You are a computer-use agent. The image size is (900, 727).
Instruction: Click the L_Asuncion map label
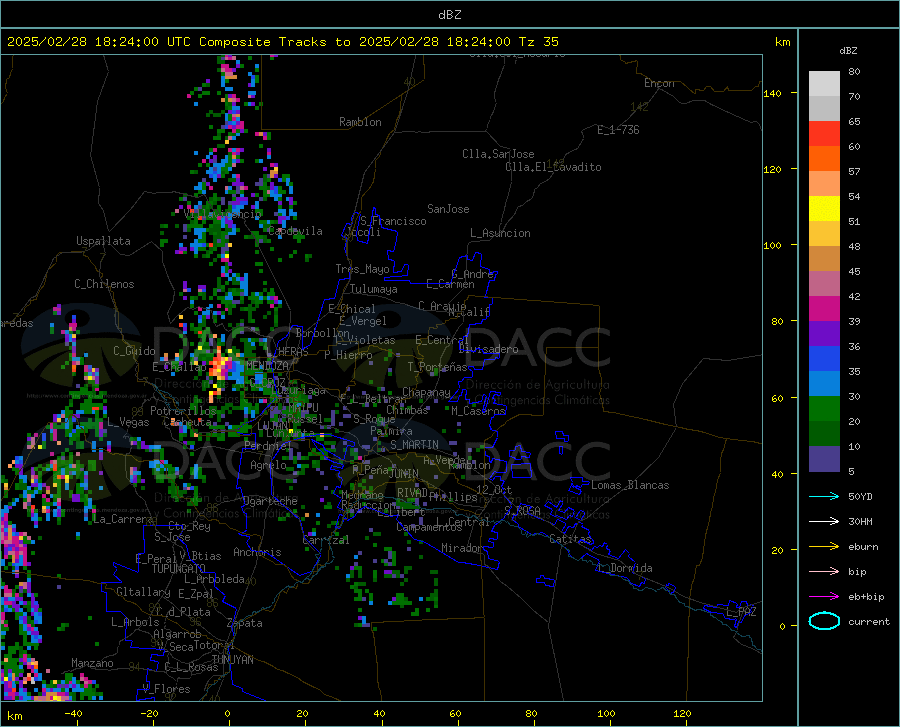point(500,233)
